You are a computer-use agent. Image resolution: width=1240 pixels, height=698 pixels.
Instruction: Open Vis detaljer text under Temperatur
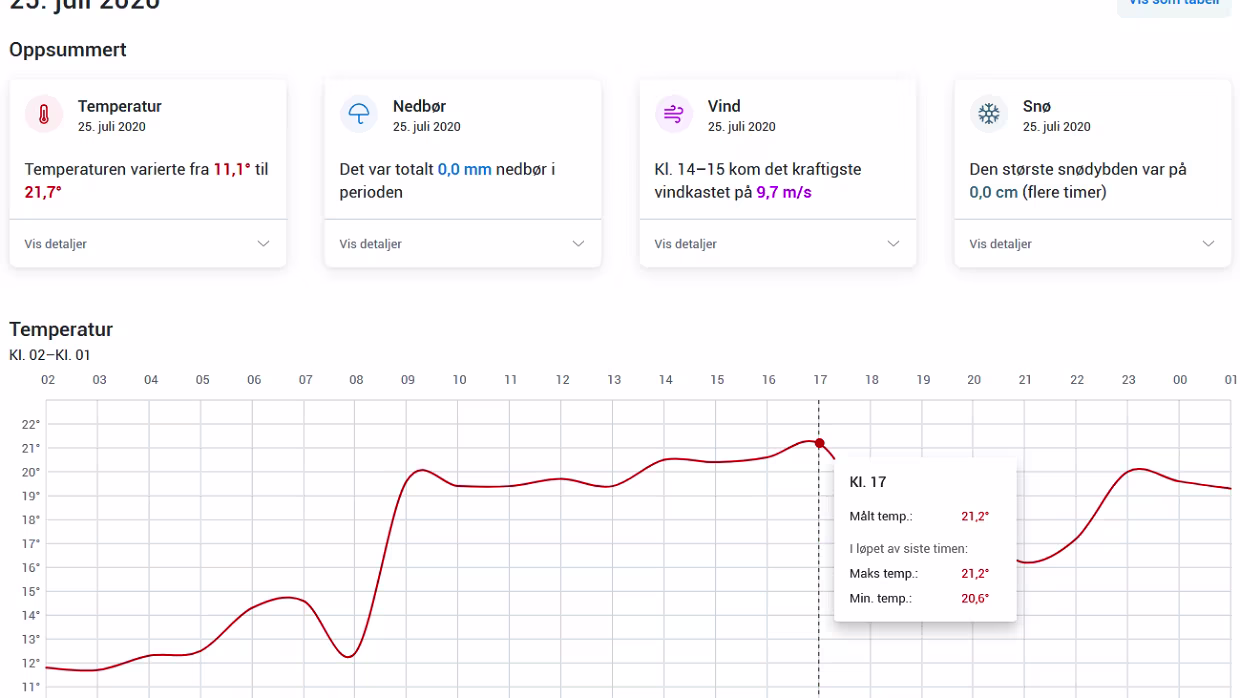[55, 244]
